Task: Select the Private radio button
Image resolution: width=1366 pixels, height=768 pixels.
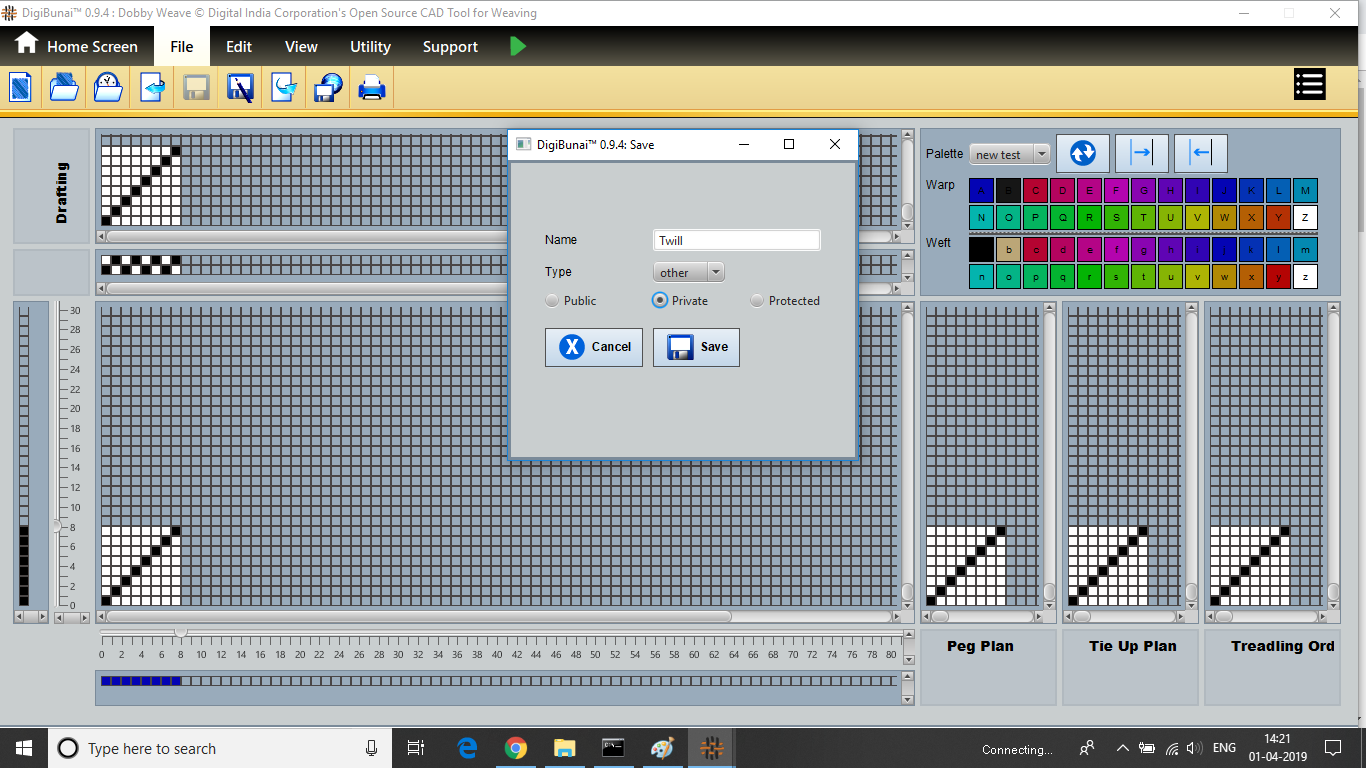Action: [x=660, y=301]
